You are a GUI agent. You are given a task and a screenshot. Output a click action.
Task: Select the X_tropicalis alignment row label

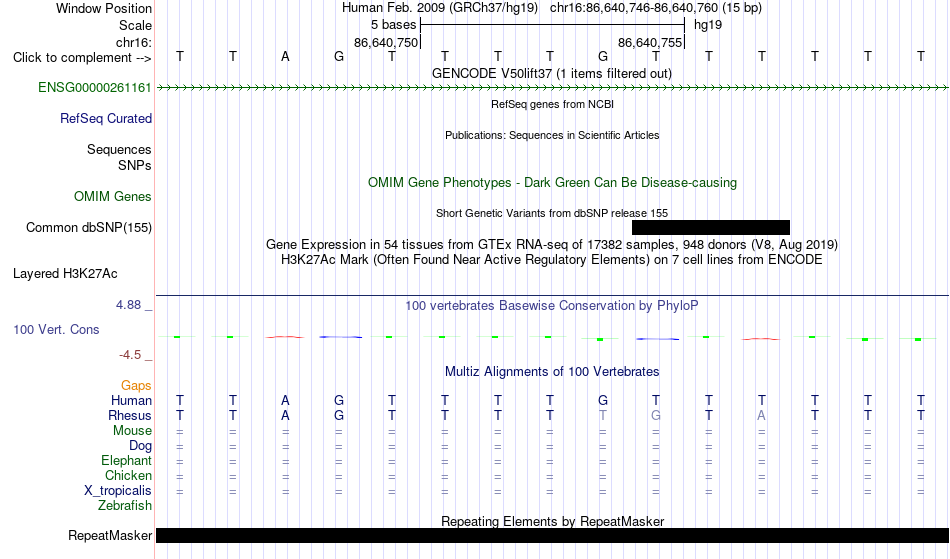(x=118, y=491)
